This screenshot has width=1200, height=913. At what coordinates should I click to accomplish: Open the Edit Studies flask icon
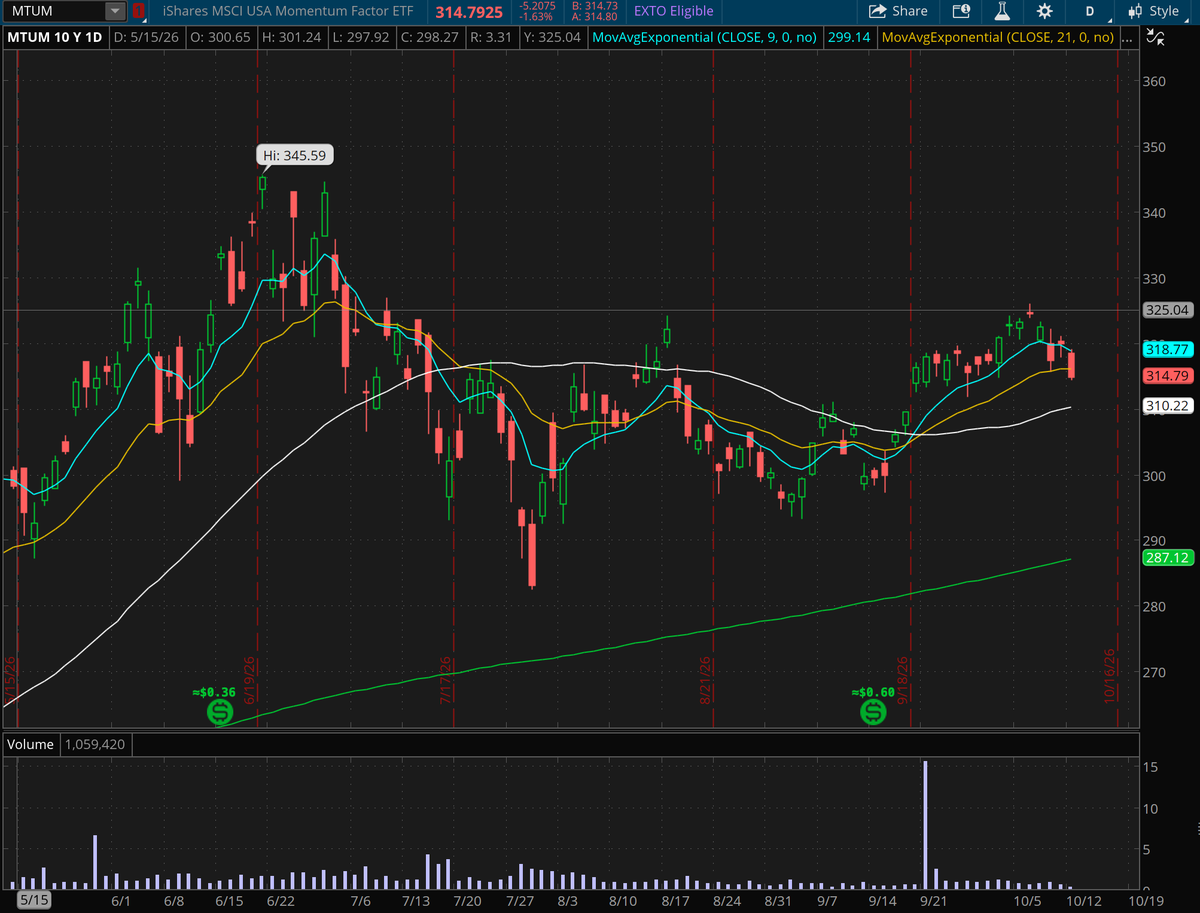coord(1001,11)
